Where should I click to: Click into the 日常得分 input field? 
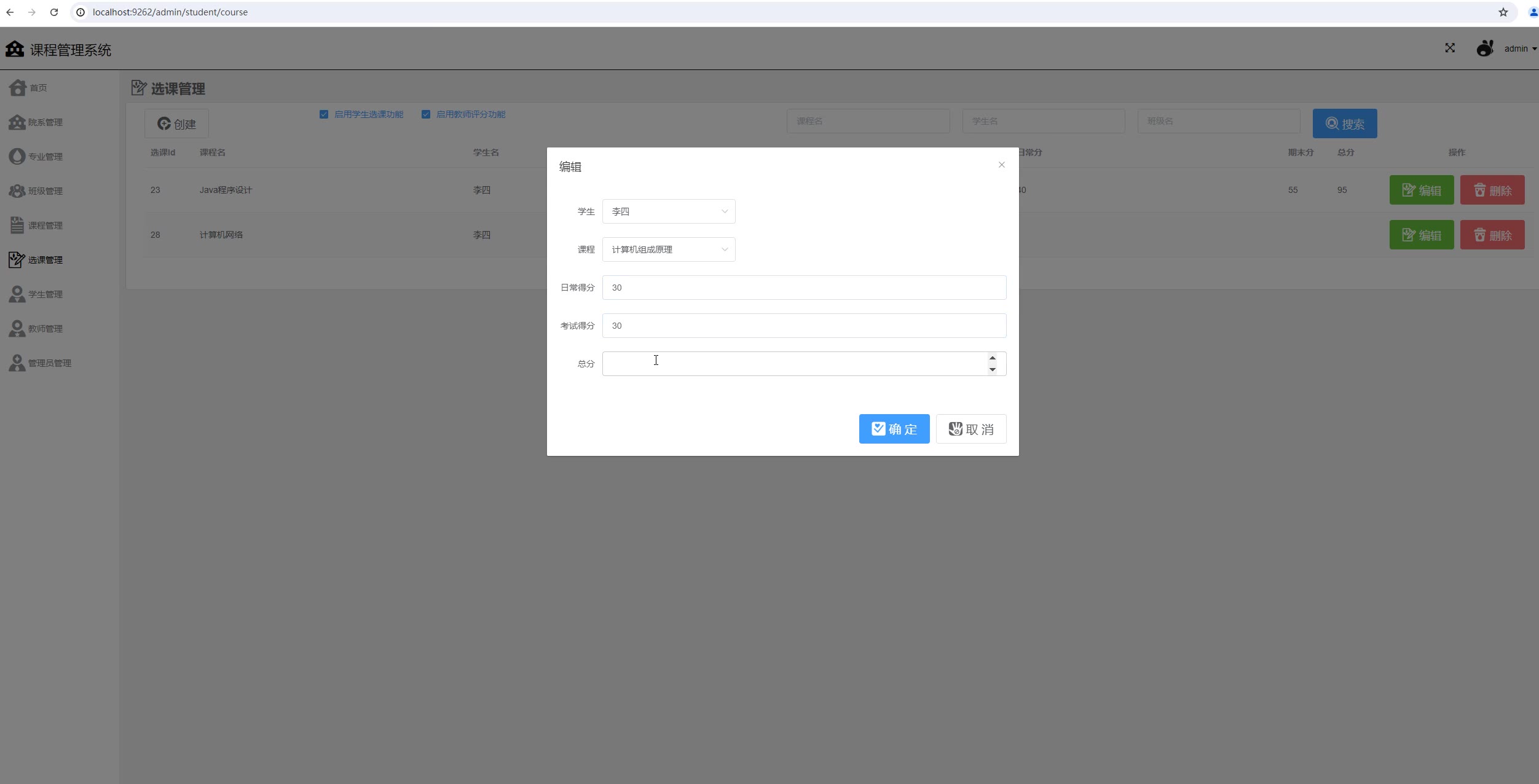coord(804,288)
